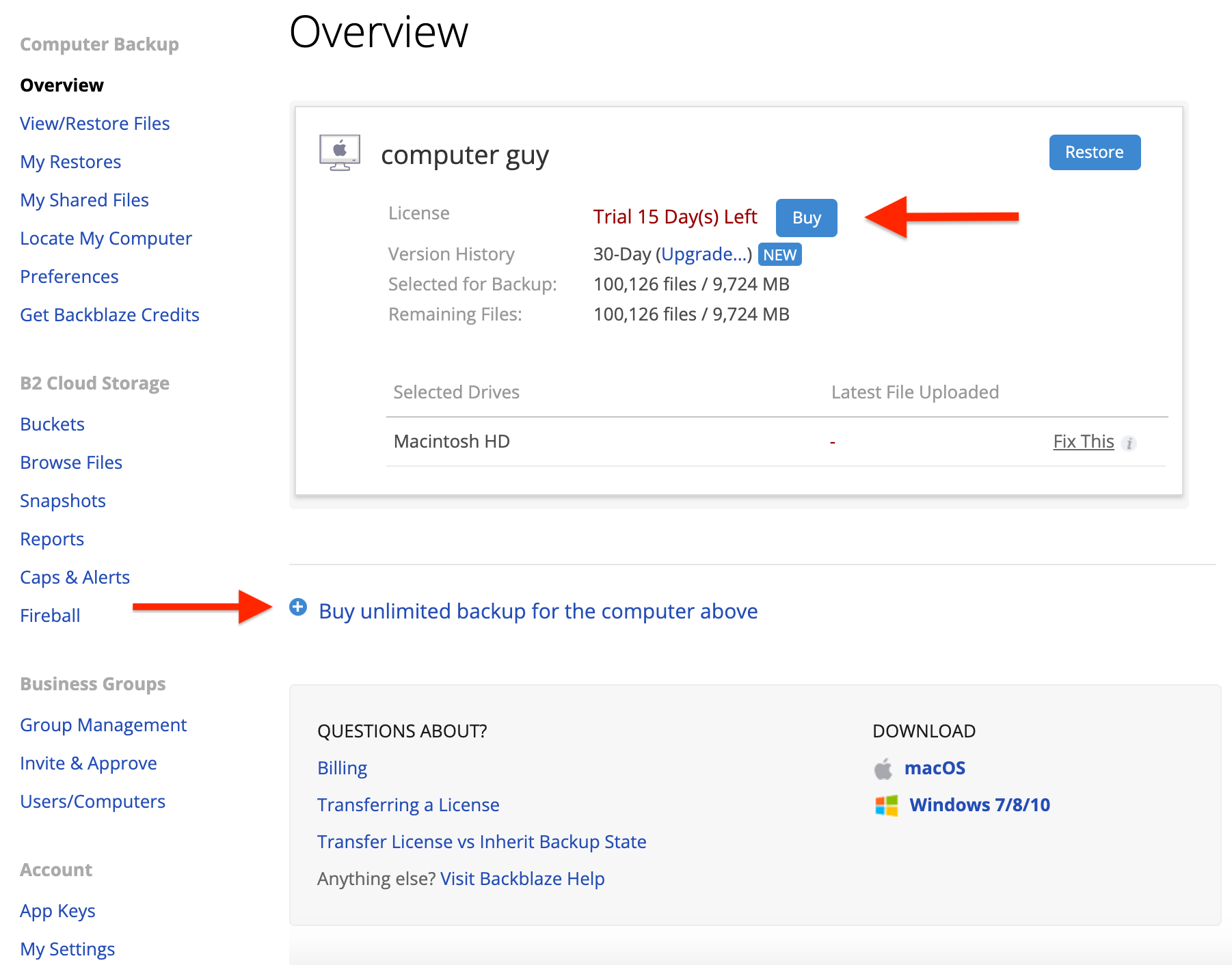The height and width of the screenshot is (965, 1232).
Task: Click the Version History label
Action: click(451, 254)
